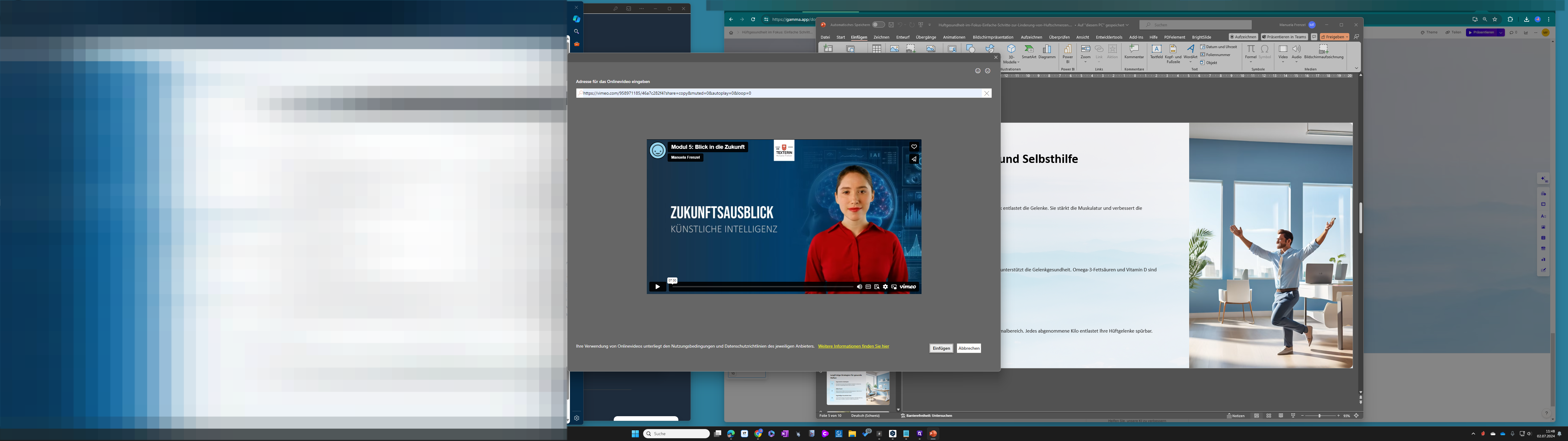This screenshot has height=441, width=1568.
Task: Switch to the Start ribbon tab
Action: 841,37
